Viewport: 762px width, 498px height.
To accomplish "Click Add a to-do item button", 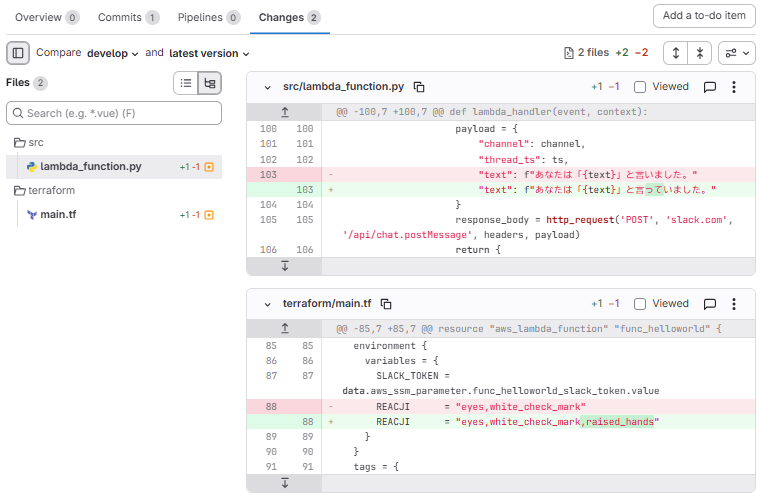I will 704,16.
